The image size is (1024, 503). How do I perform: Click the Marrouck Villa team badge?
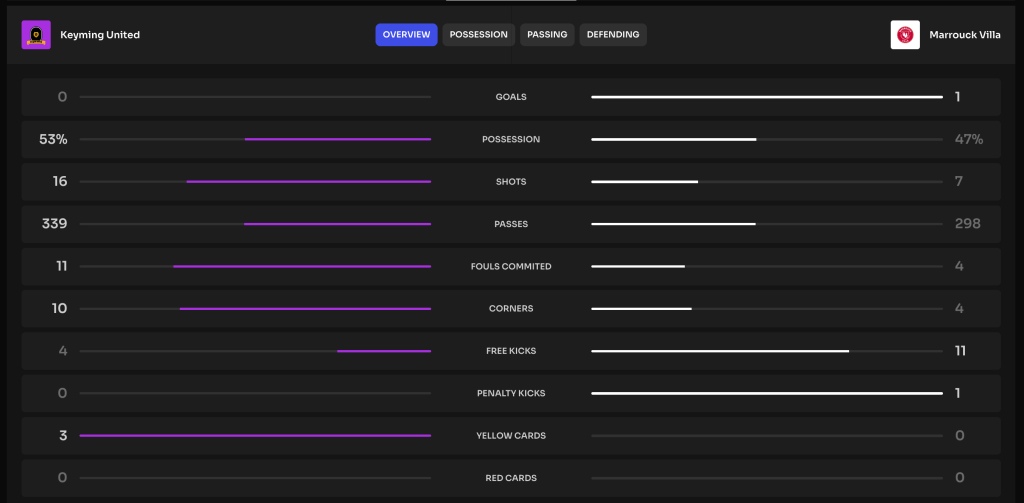coord(905,35)
